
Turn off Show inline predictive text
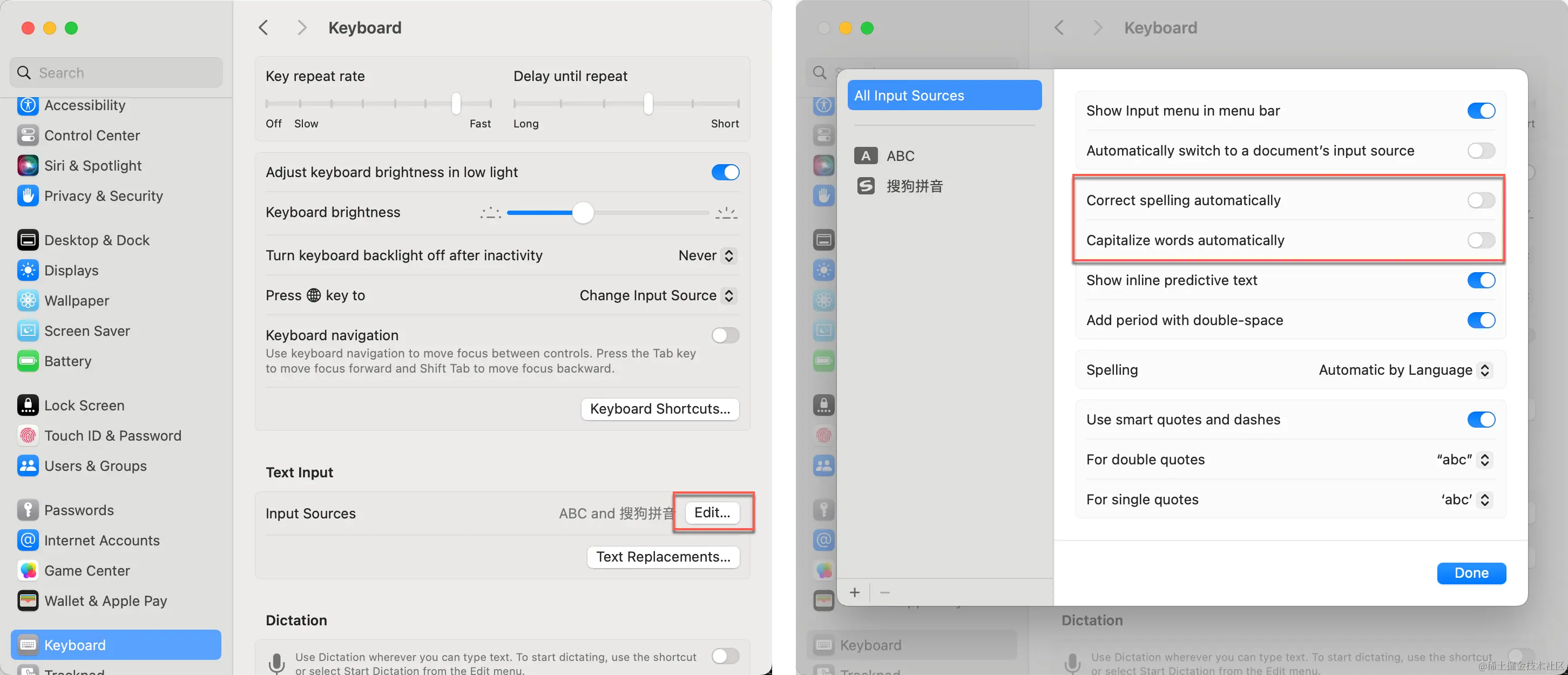click(x=1481, y=281)
